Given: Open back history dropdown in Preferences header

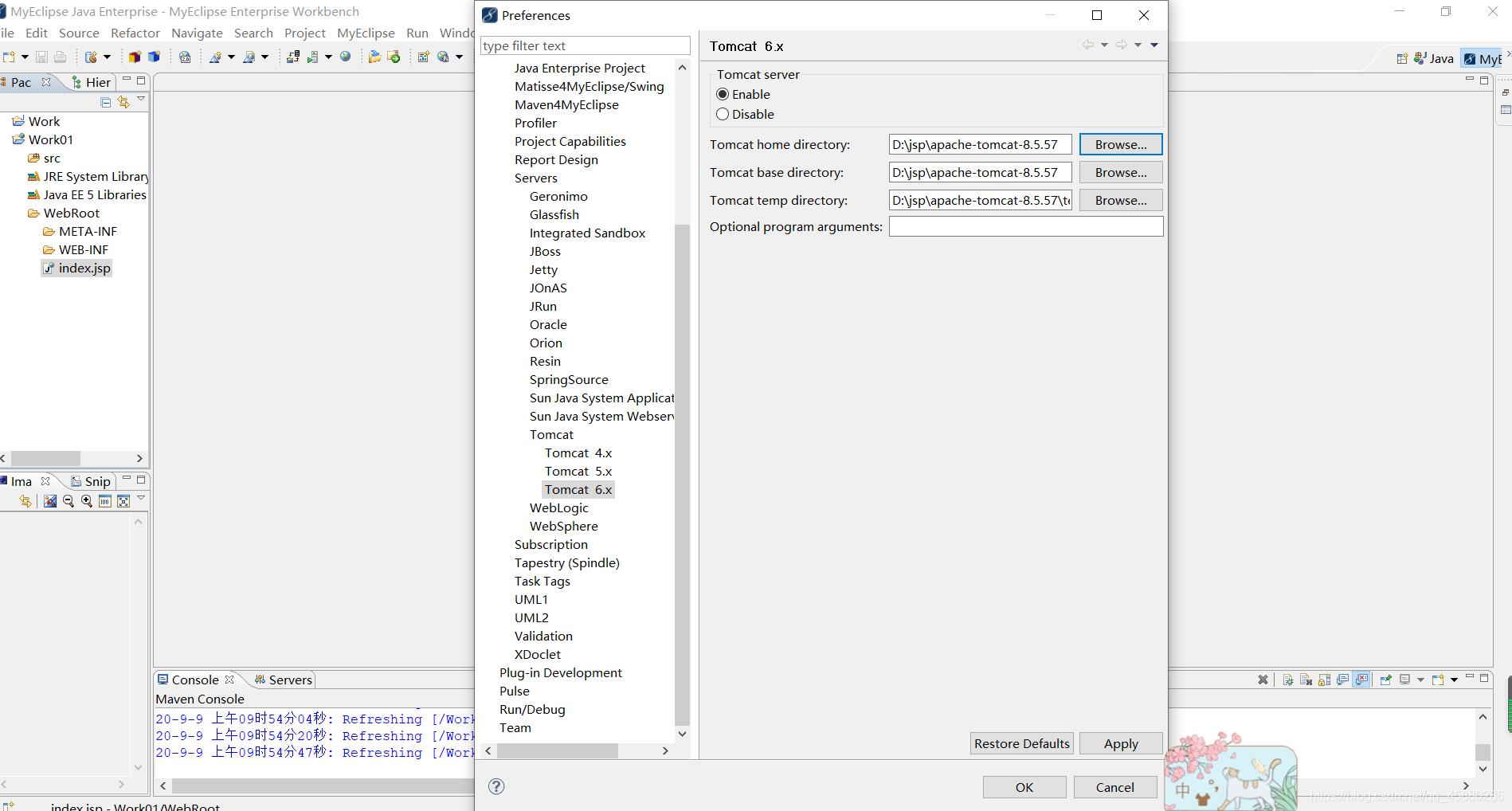Looking at the screenshot, I should click(x=1104, y=45).
